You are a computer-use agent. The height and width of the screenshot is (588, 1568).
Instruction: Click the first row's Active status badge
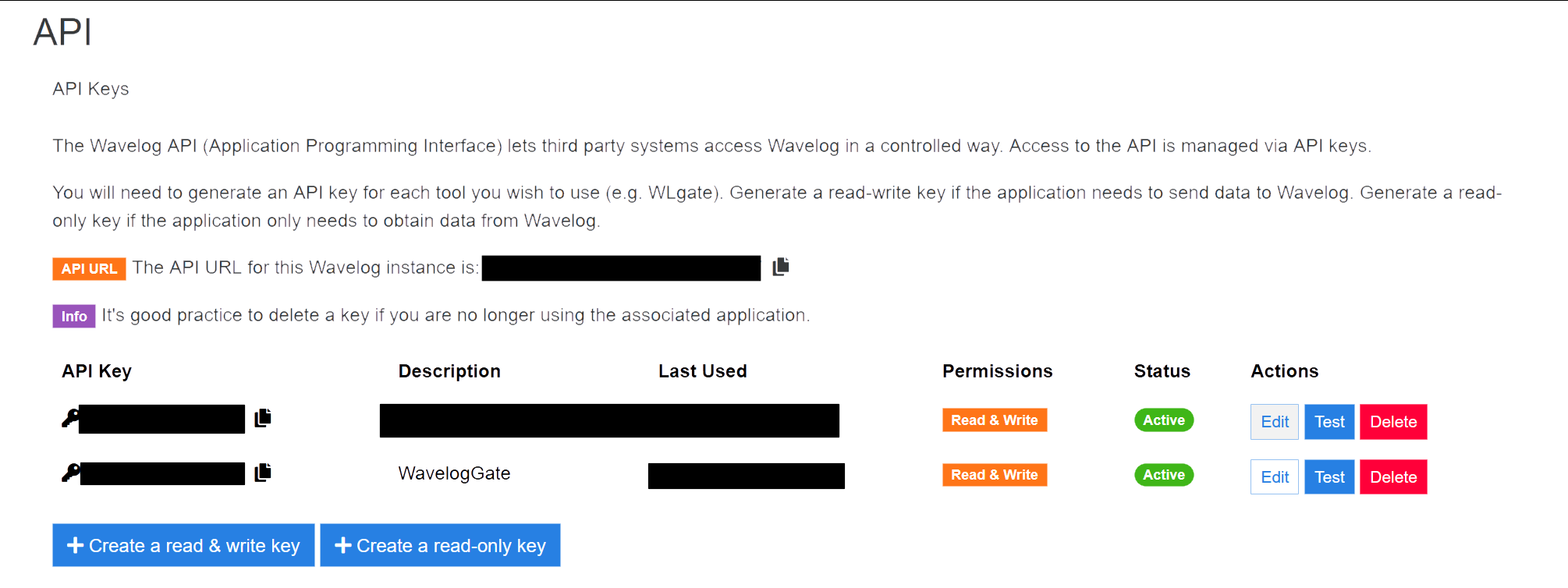coord(1163,420)
